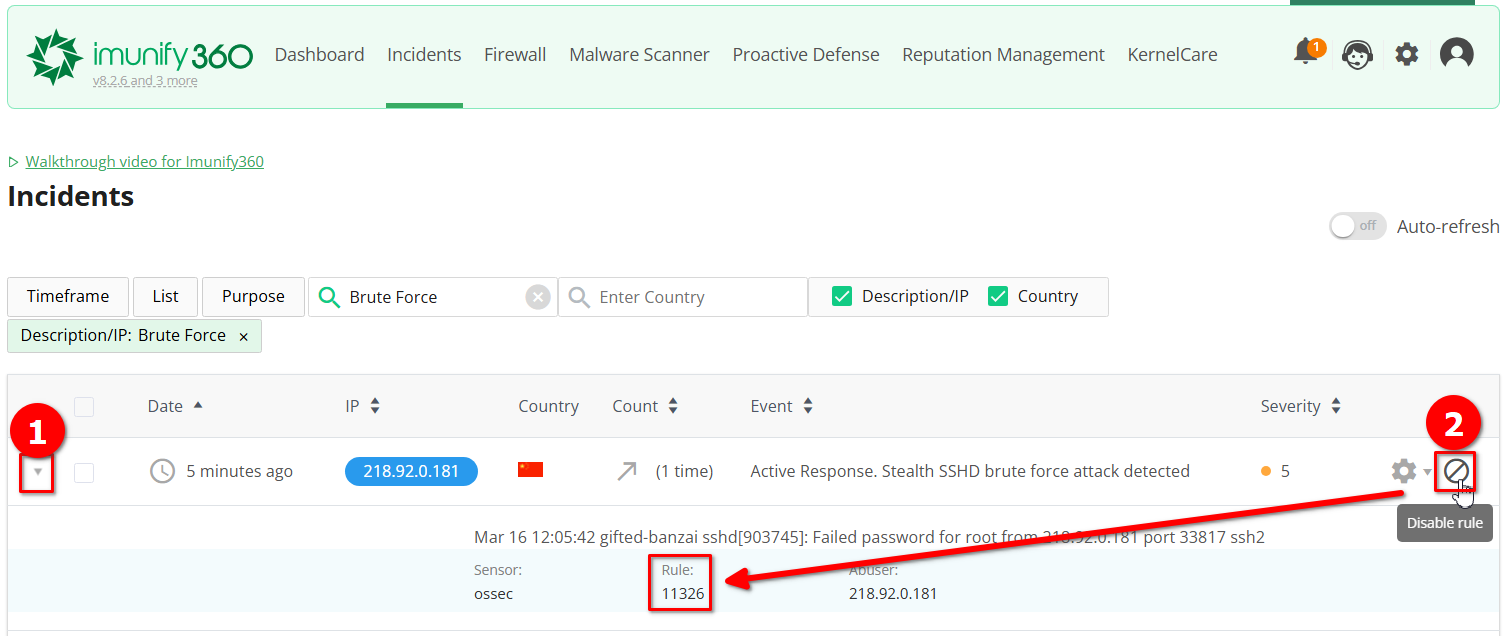The image size is (1505, 636).
Task: Open the Incidents tab
Action: point(424,55)
